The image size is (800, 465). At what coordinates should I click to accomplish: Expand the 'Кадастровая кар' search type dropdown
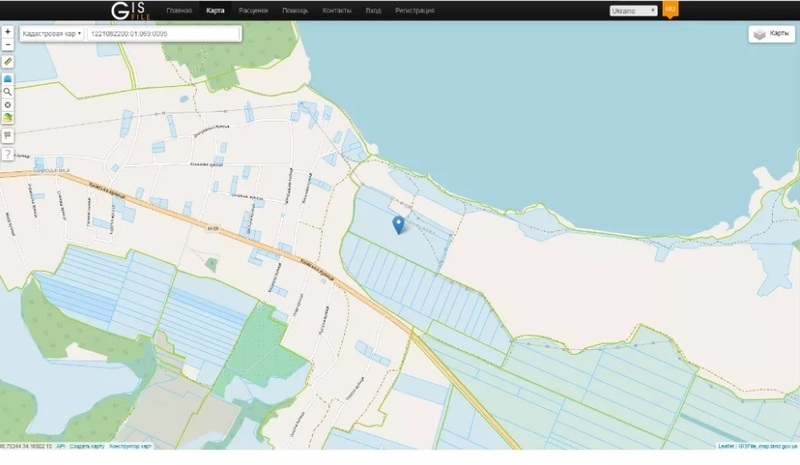coord(51,33)
